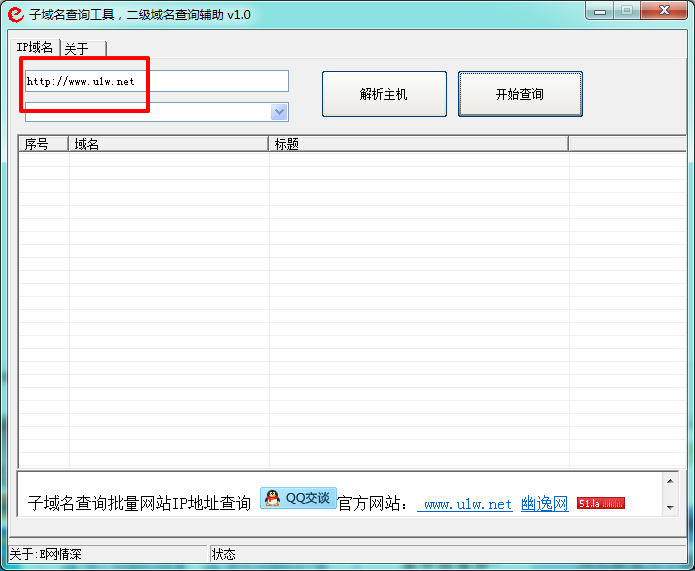Click the 开始查询 button

coord(520,94)
